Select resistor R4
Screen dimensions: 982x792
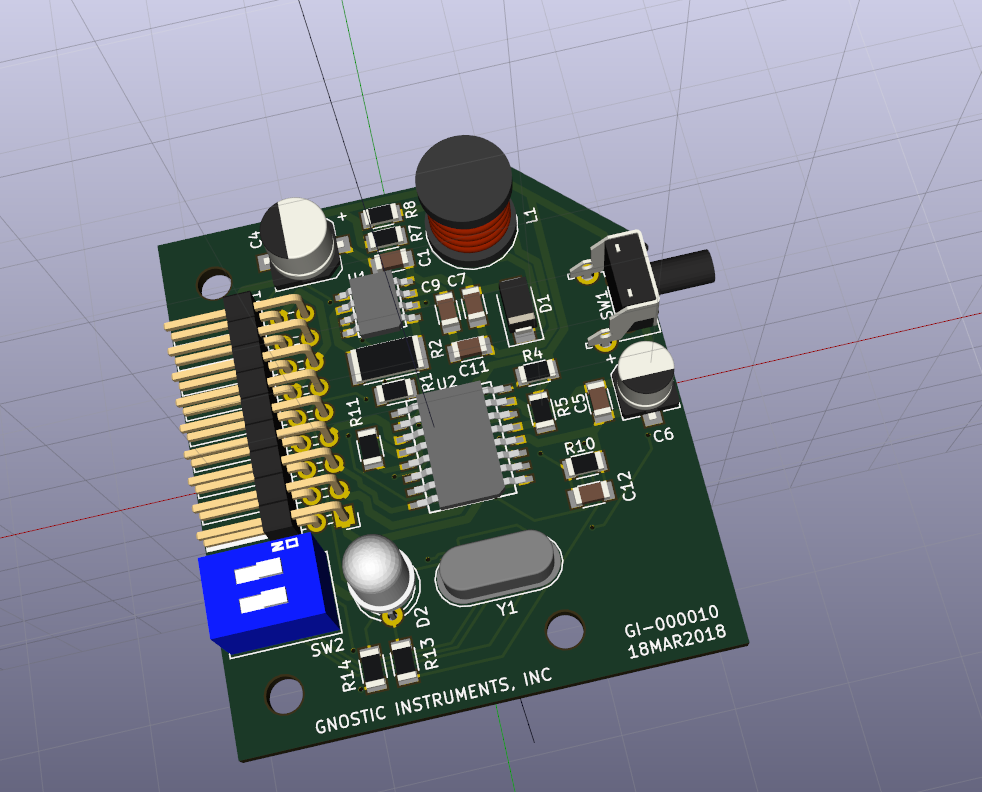pyautogui.click(x=537, y=372)
